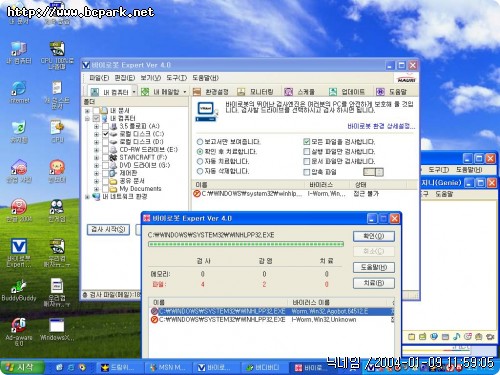Expand the 내 문서 tree node
This screenshot has width=500, height=375.
coord(87,111)
